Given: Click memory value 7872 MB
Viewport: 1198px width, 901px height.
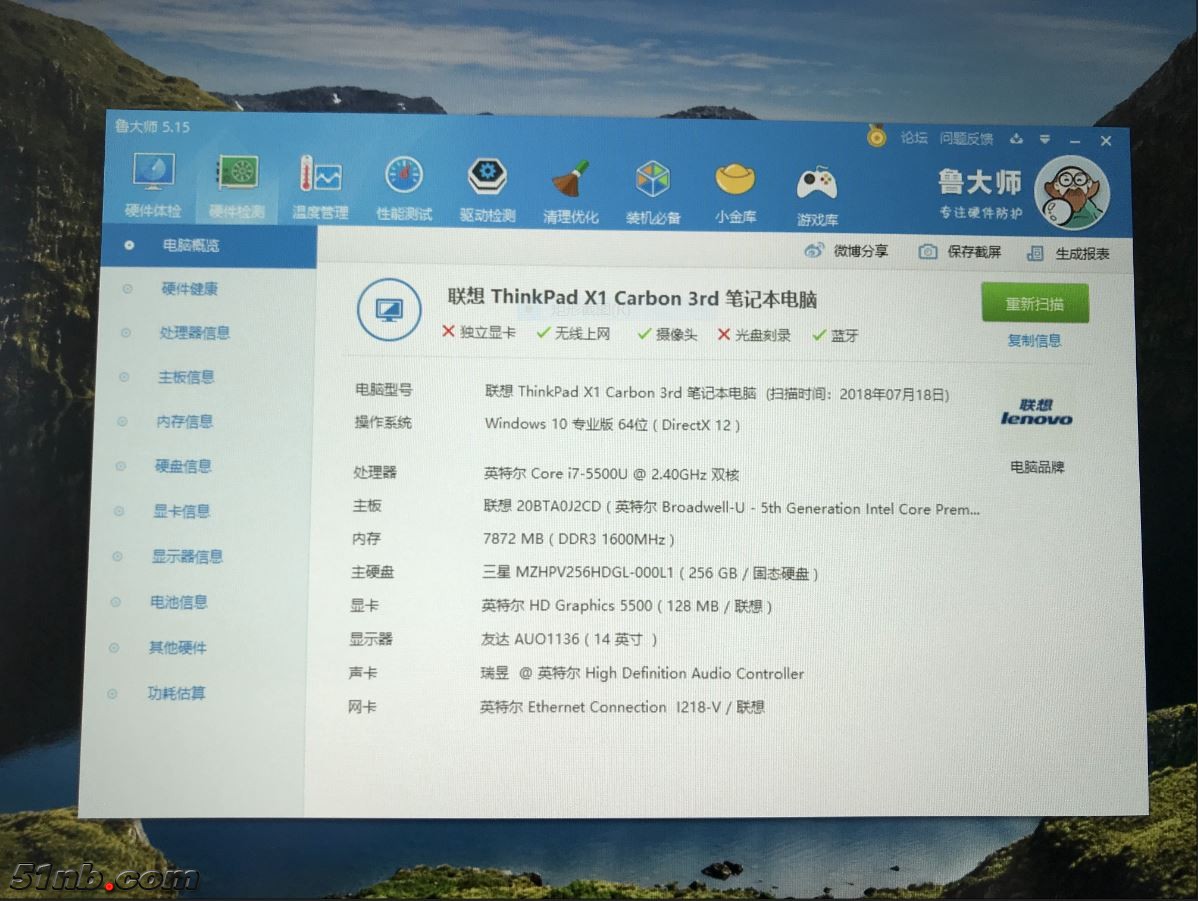Looking at the screenshot, I should (578, 539).
